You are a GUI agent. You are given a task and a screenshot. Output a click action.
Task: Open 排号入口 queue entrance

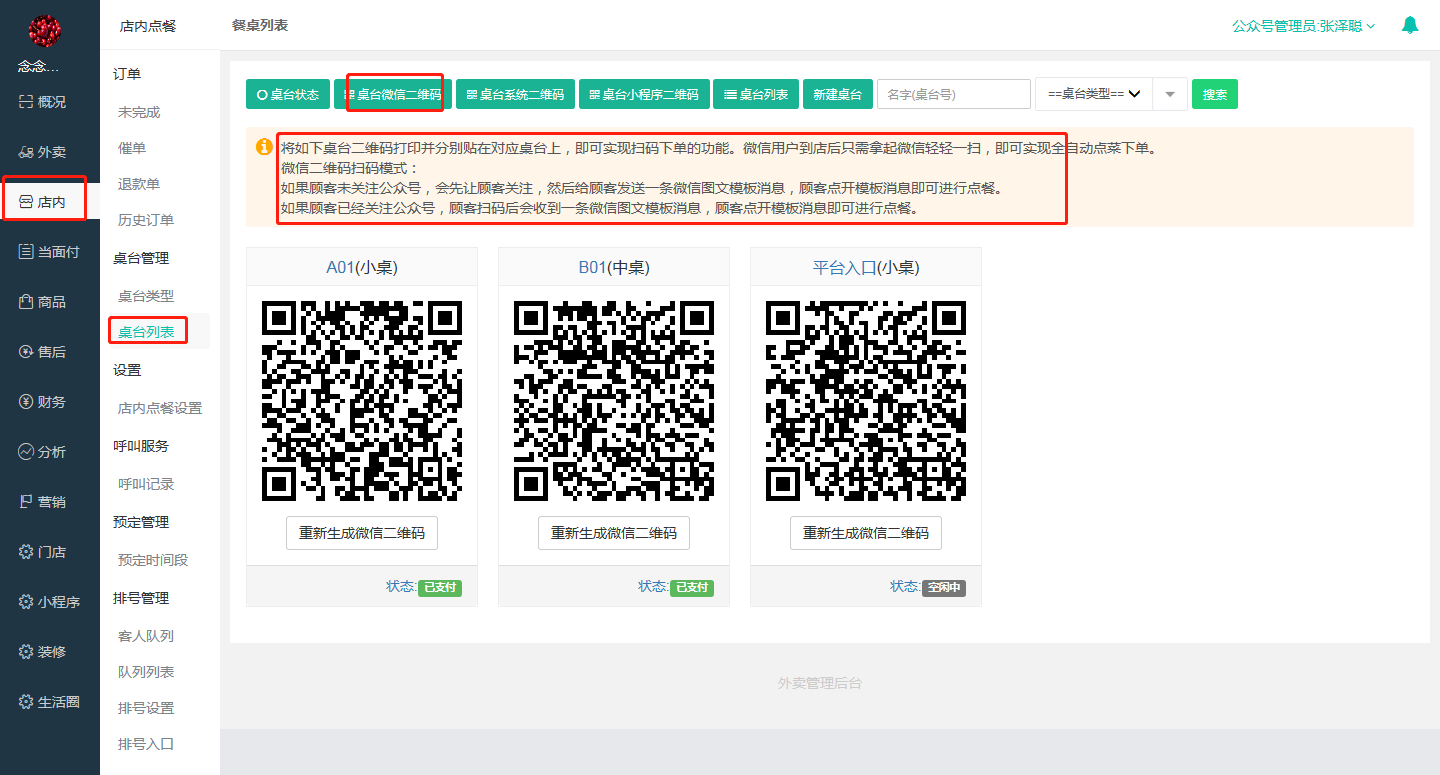146,744
